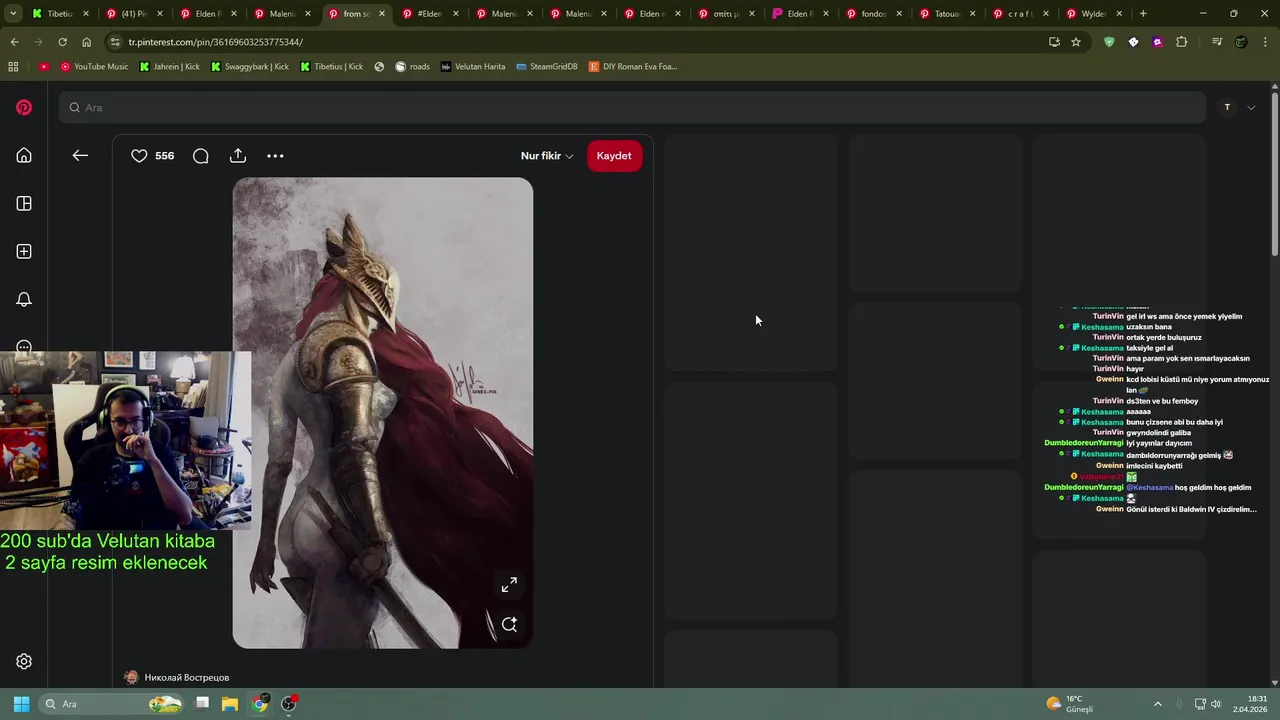Click the Pinterest Ara search field
Viewport: 1280px width, 720px height.
tap(632, 107)
